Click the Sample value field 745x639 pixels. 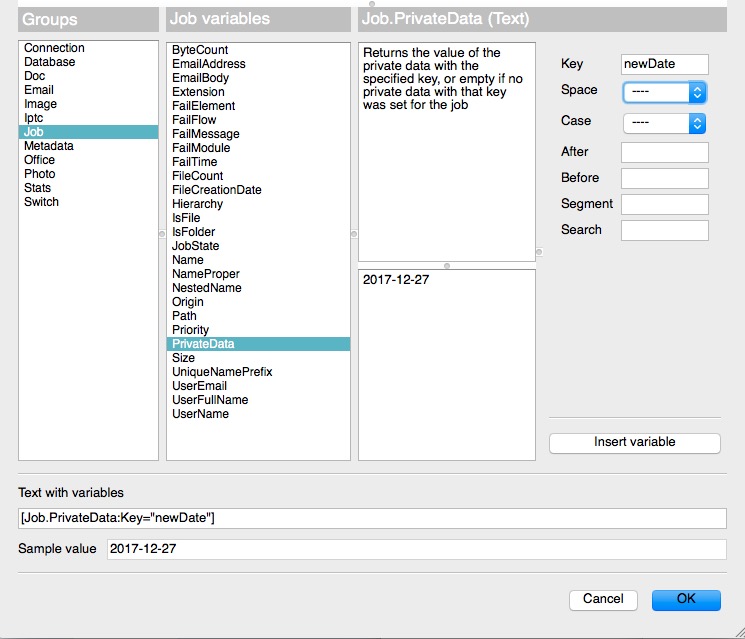click(x=417, y=549)
